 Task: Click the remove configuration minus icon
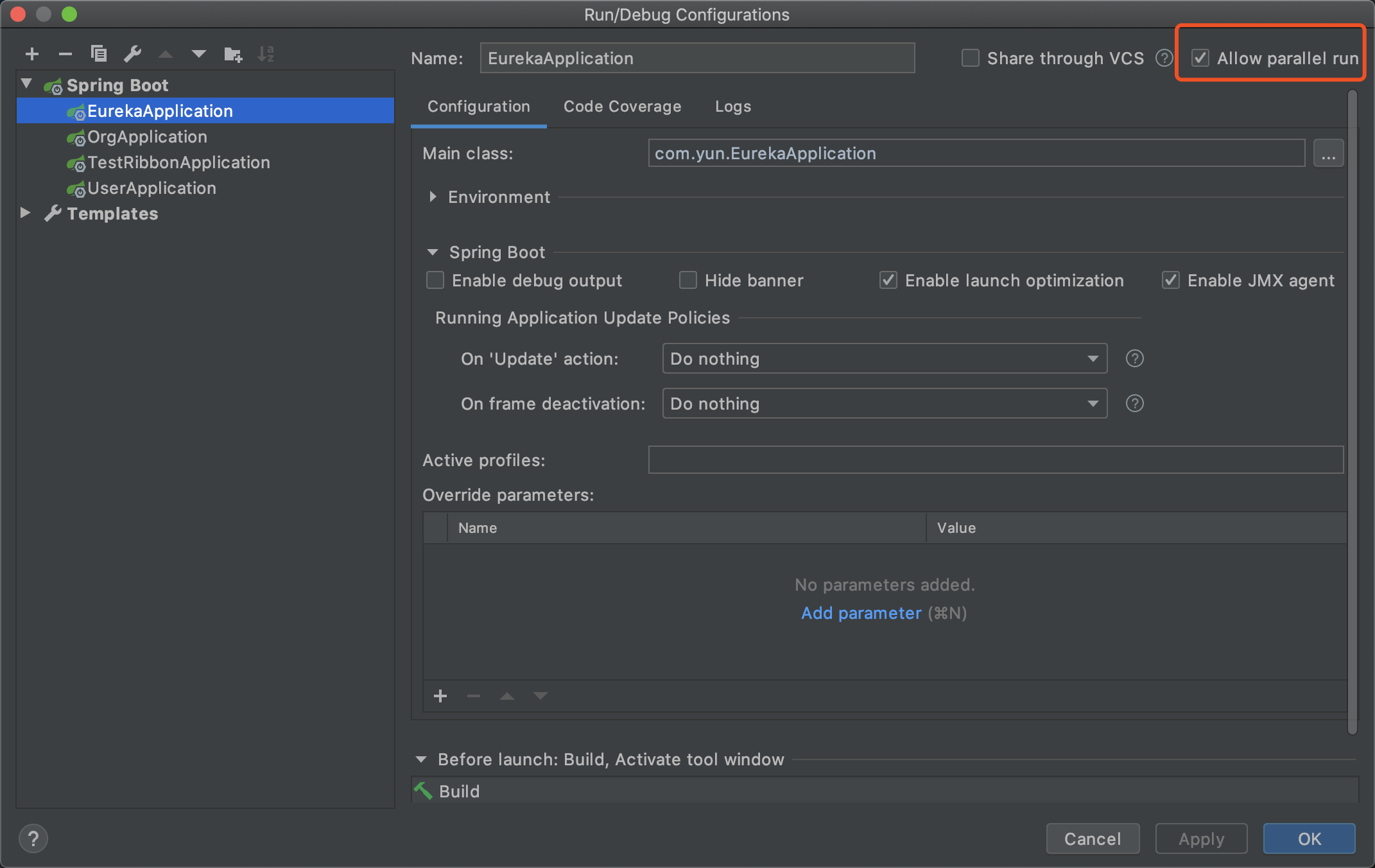coord(65,54)
